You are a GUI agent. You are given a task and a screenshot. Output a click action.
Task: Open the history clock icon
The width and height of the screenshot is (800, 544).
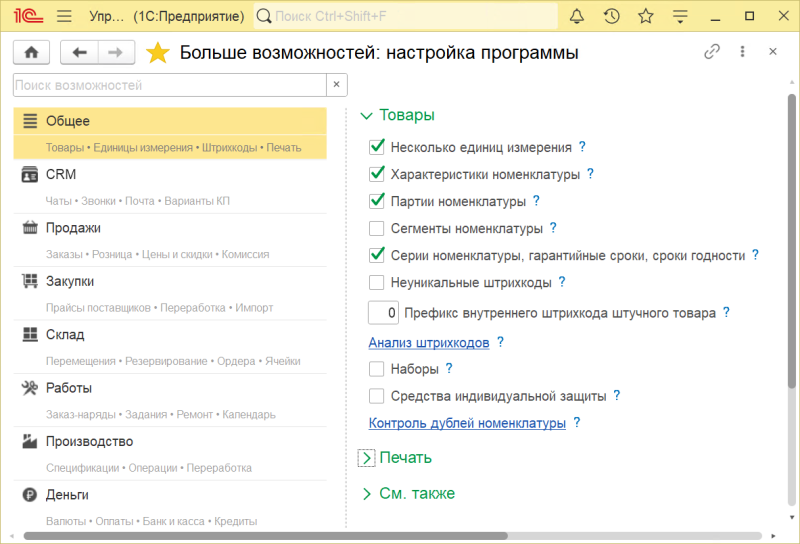(611, 17)
